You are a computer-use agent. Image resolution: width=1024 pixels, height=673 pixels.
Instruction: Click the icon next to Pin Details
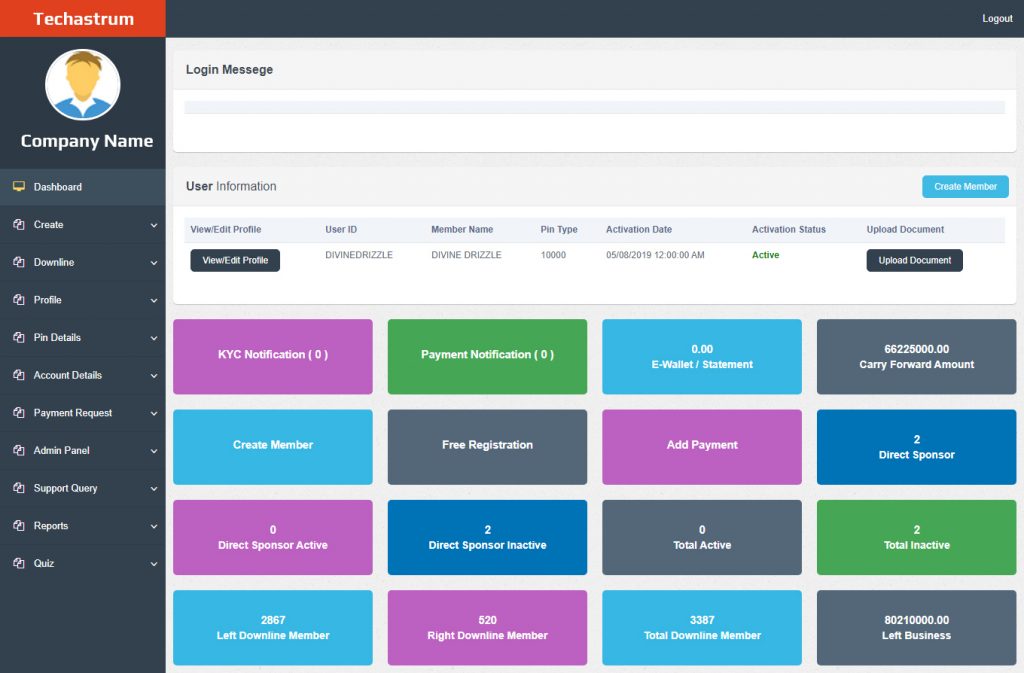pos(18,338)
